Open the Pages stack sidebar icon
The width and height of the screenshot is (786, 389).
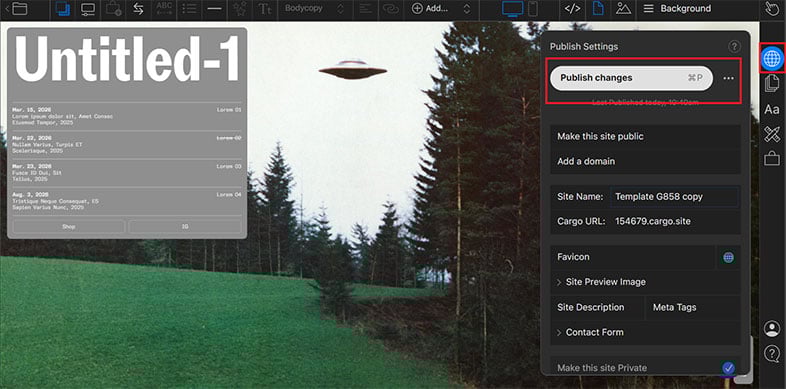tap(772, 83)
